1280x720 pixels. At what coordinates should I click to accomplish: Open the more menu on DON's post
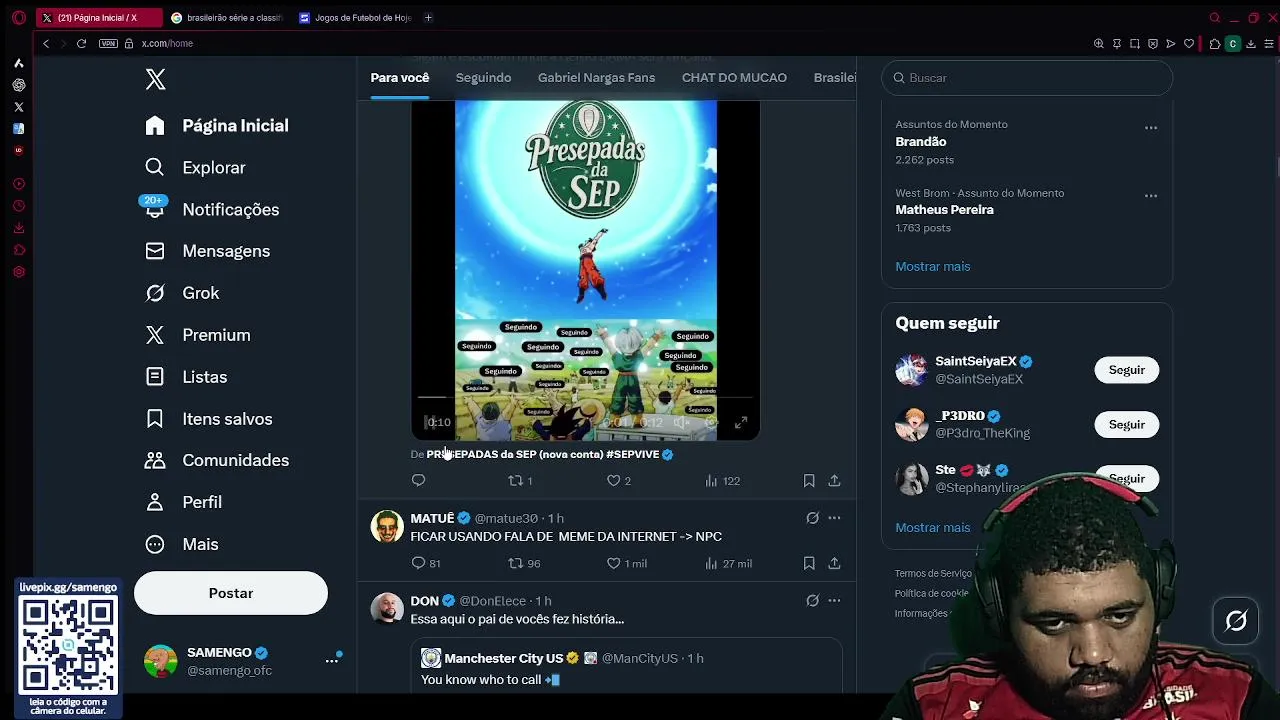pos(834,601)
